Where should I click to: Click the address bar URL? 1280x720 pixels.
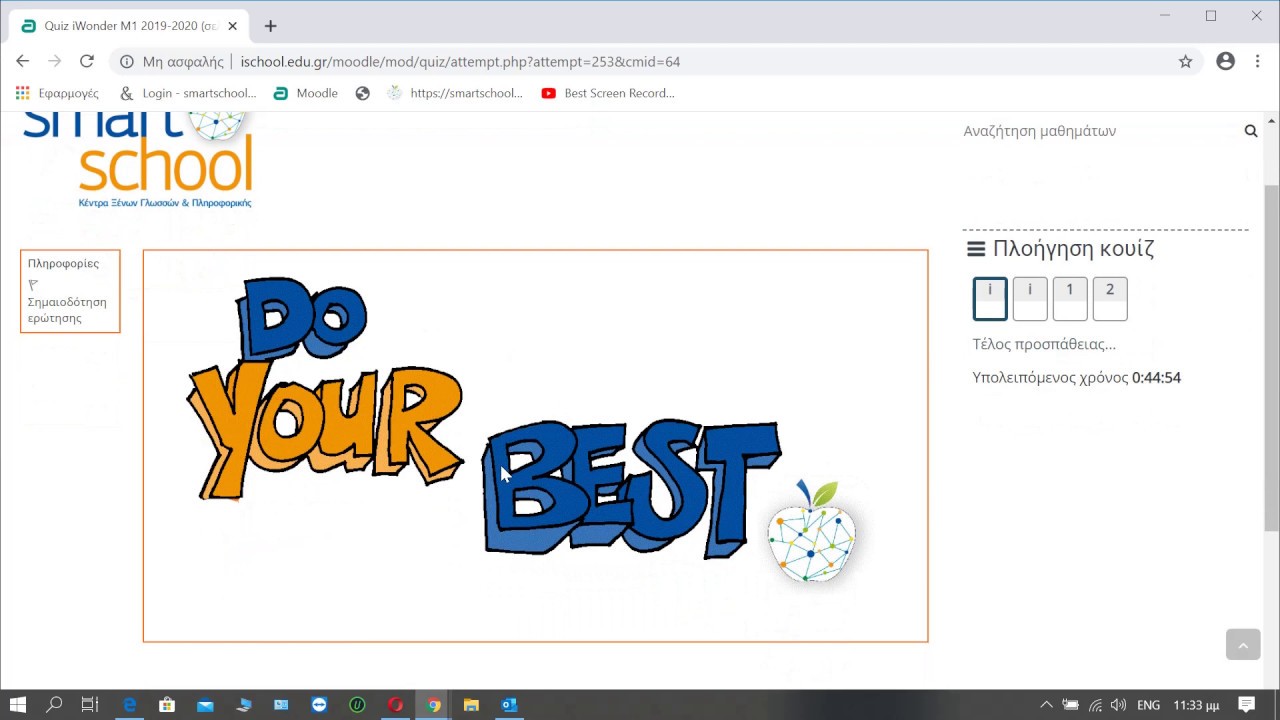460,62
